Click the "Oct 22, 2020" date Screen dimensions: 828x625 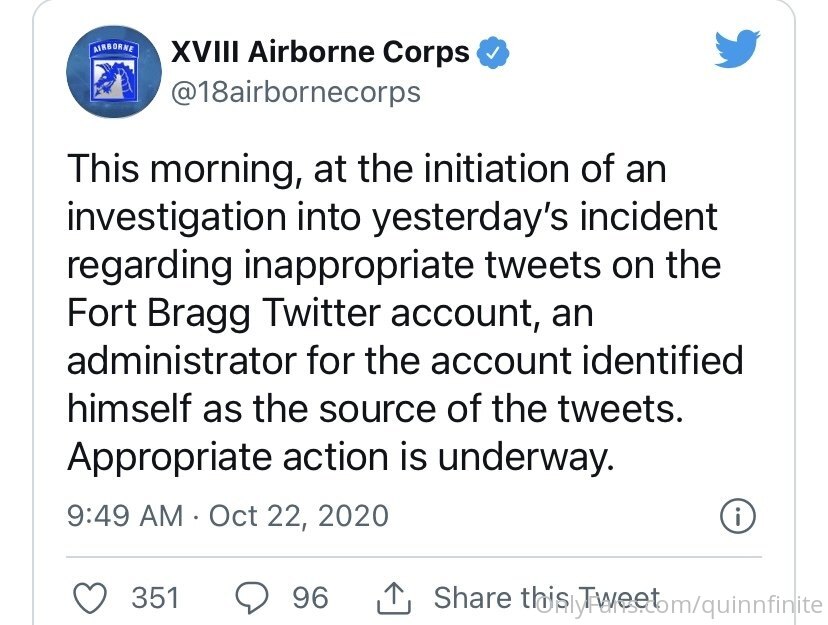298,516
